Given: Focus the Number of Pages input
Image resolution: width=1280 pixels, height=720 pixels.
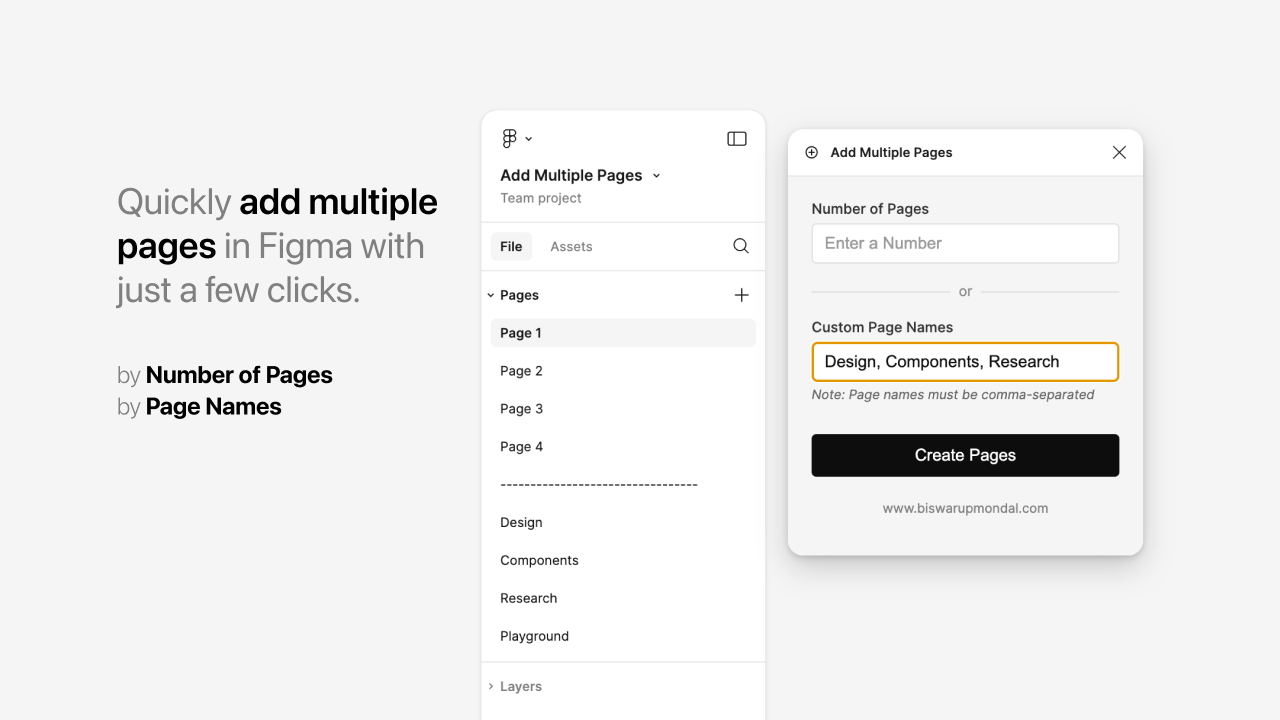Looking at the screenshot, I should pyautogui.click(x=965, y=243).
